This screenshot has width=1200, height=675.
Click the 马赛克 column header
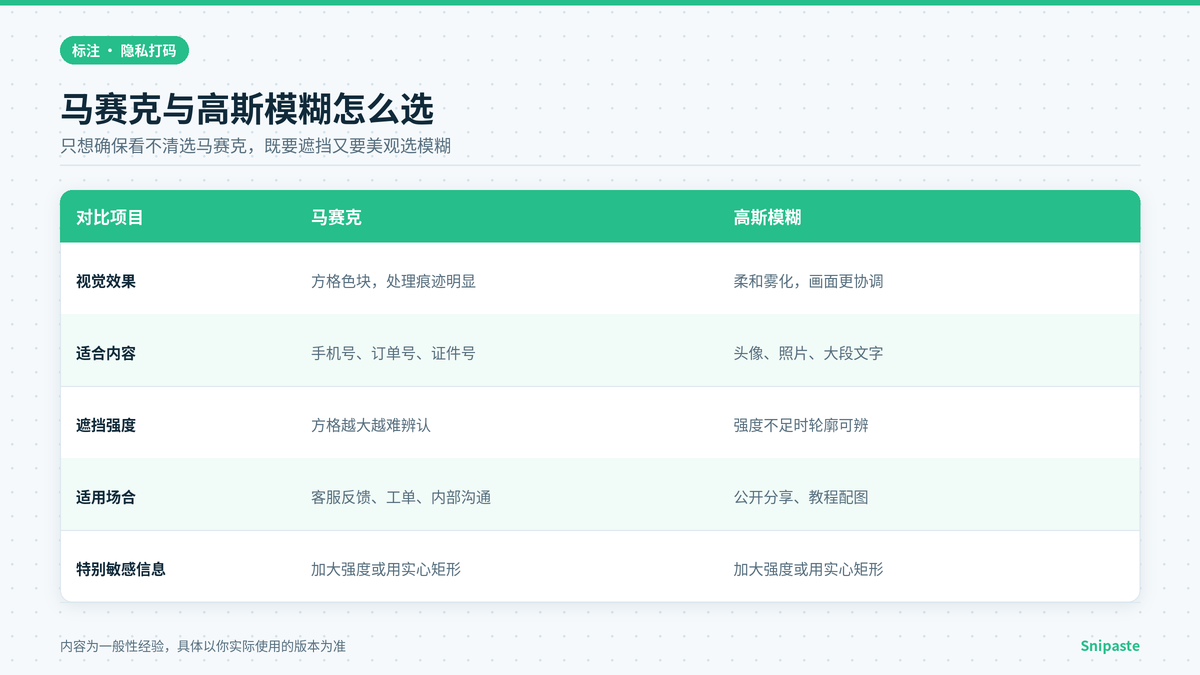(336, 217)
